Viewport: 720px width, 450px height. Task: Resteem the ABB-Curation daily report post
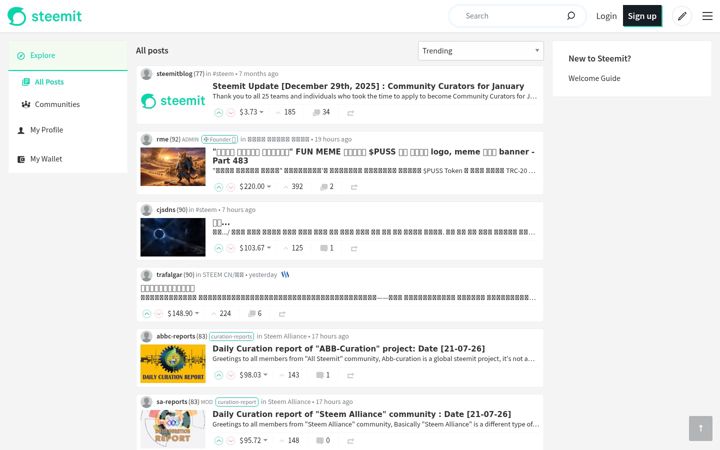coord(350,376)
